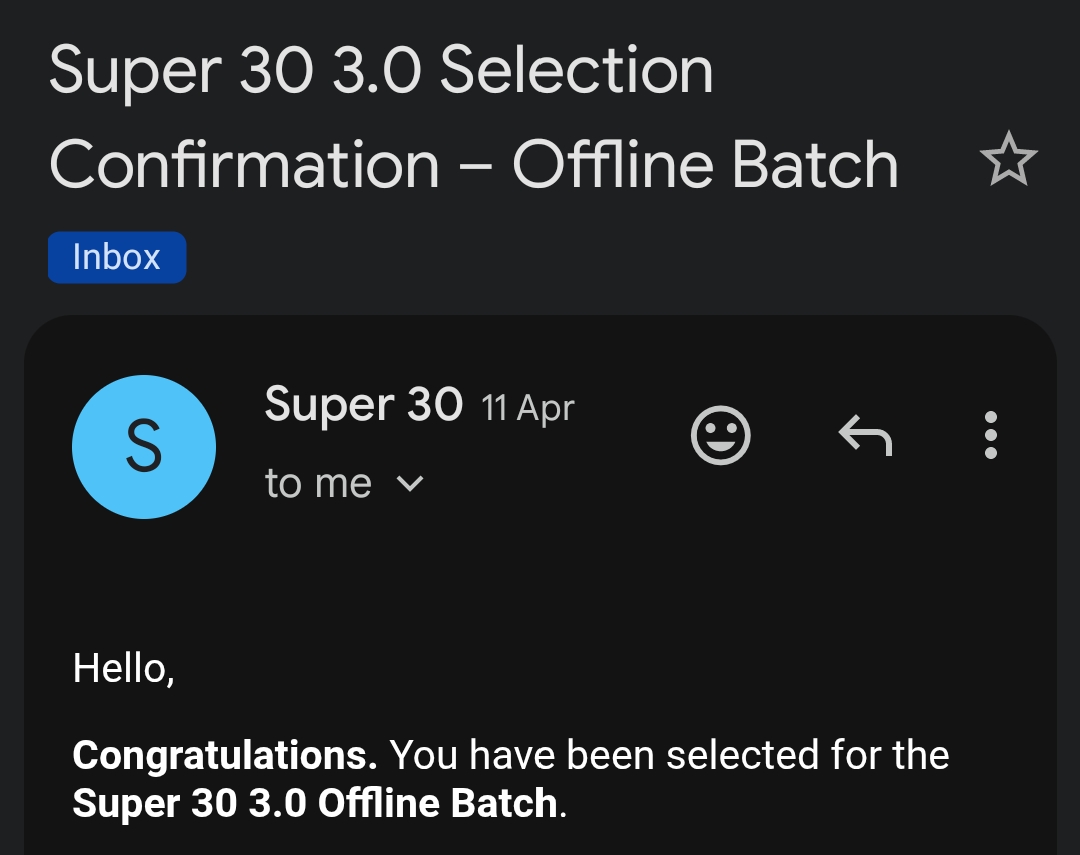The height and width of the screenshot is (855, 1080).
Task: Click subject line 'Super 30 3.0 Selection'
Action: tap(381, 72)
